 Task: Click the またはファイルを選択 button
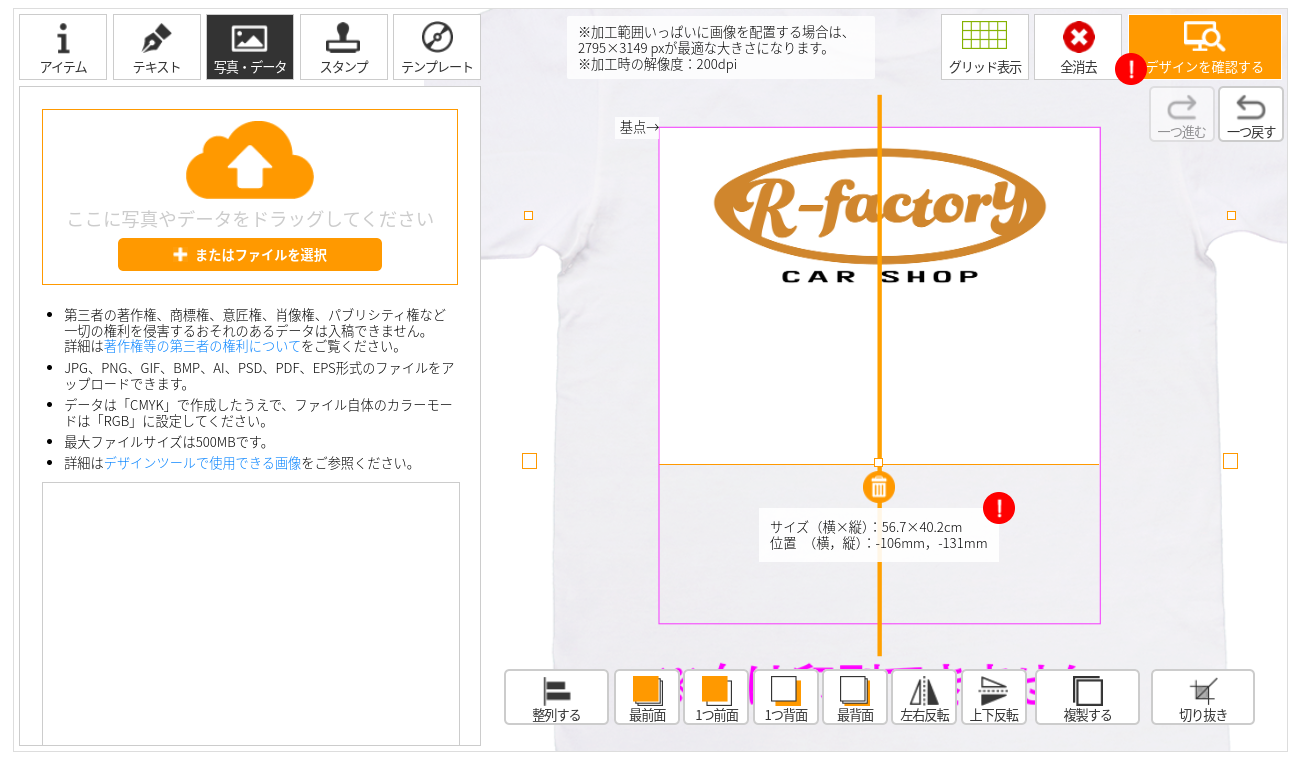coord(250,255)
